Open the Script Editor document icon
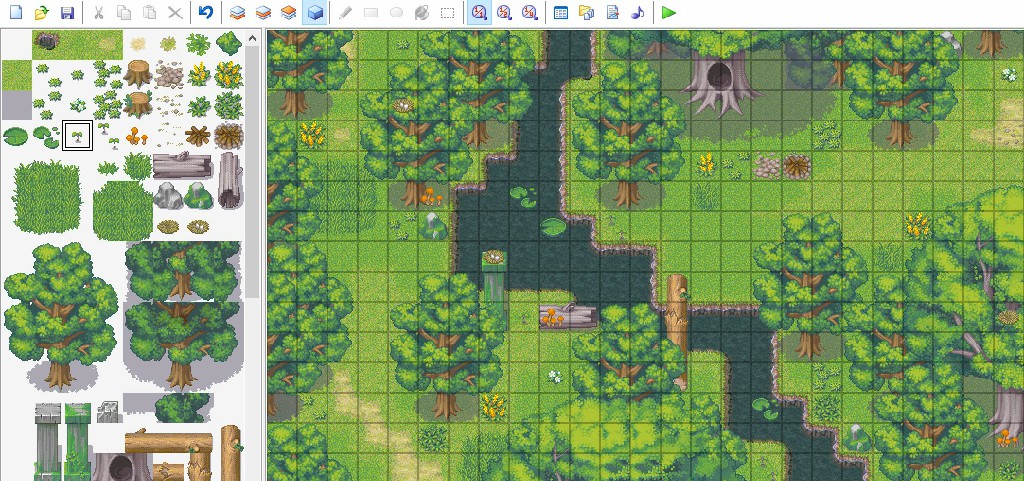The width and height of the screenshot is (1024, 481). point(613,12)
